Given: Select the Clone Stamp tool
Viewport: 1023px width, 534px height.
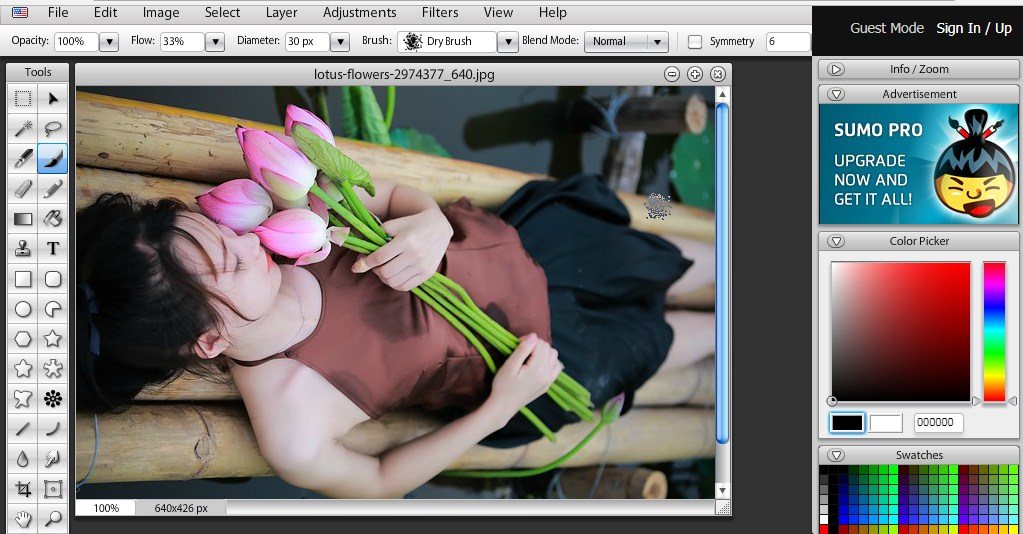Looking at the screenshot, I should click(x=23, y=248).
